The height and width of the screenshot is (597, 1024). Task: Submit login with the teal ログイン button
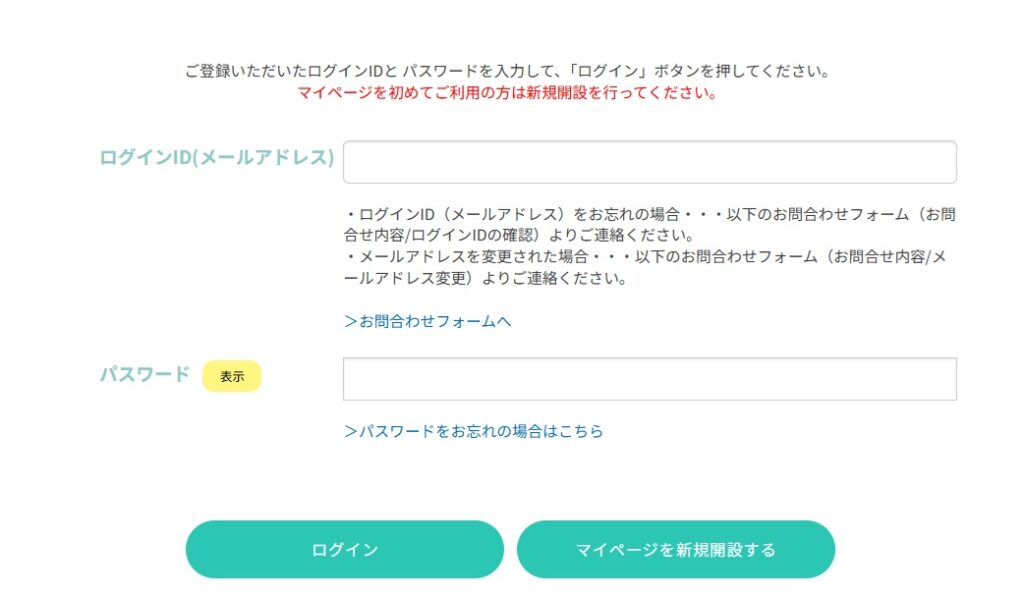(344, 549)
